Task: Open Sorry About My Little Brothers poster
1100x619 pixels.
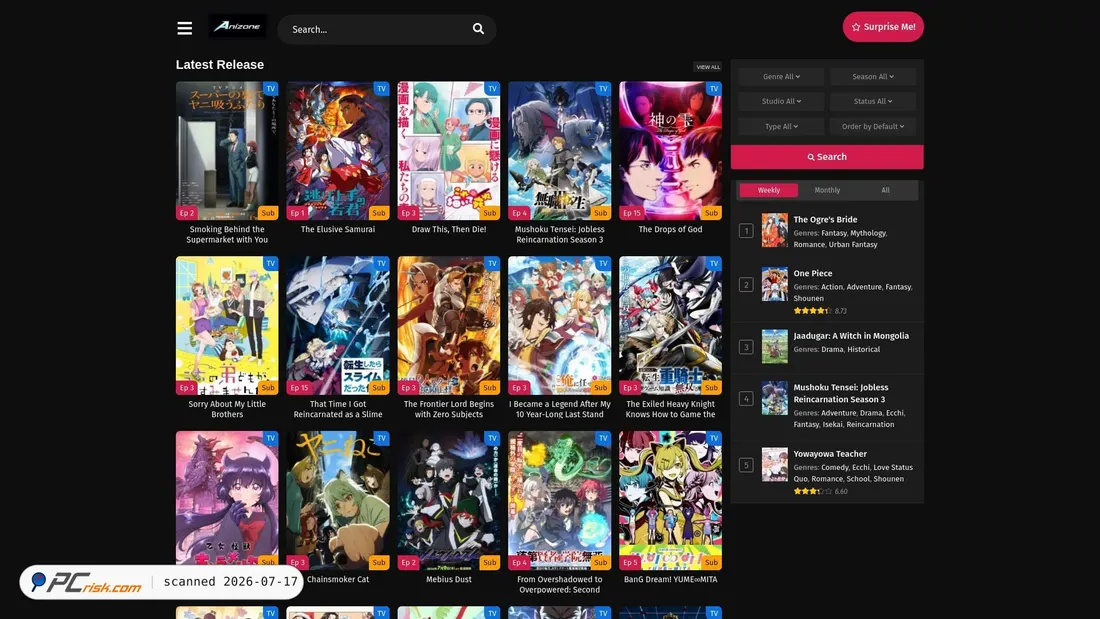Action: click(x=227, y=326)
